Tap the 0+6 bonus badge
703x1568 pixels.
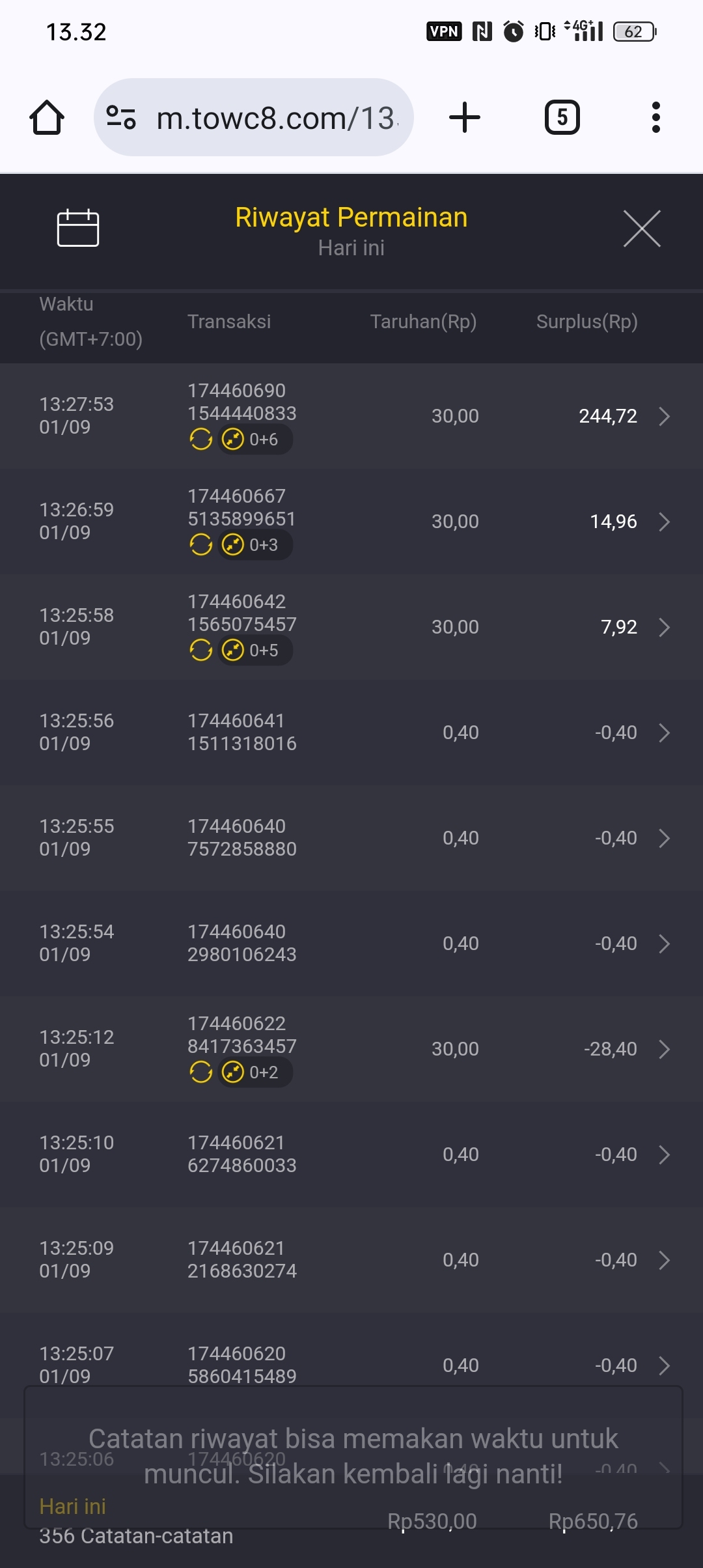click(x=255, y=440)
